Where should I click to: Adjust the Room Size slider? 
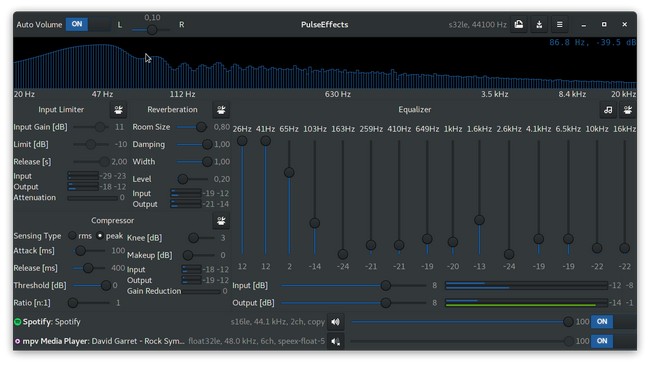tap(192, 127)
